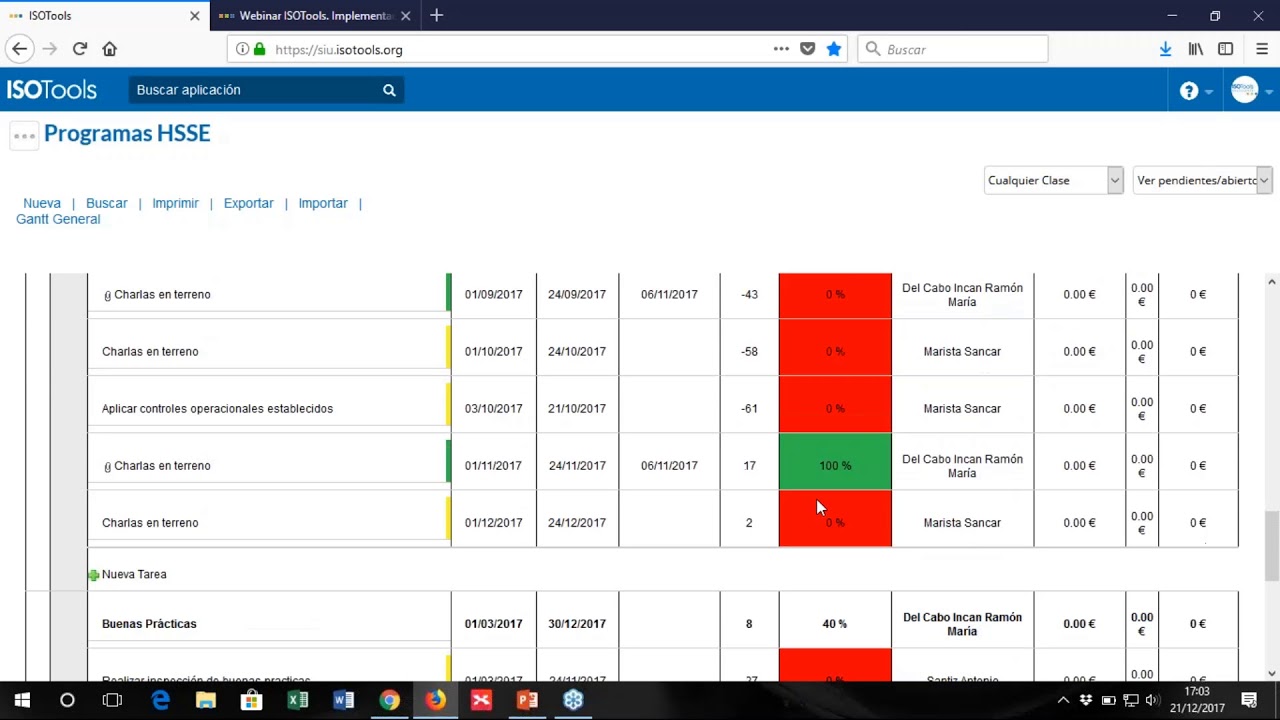Open the user profile avatar menu

coord(1244,90)
